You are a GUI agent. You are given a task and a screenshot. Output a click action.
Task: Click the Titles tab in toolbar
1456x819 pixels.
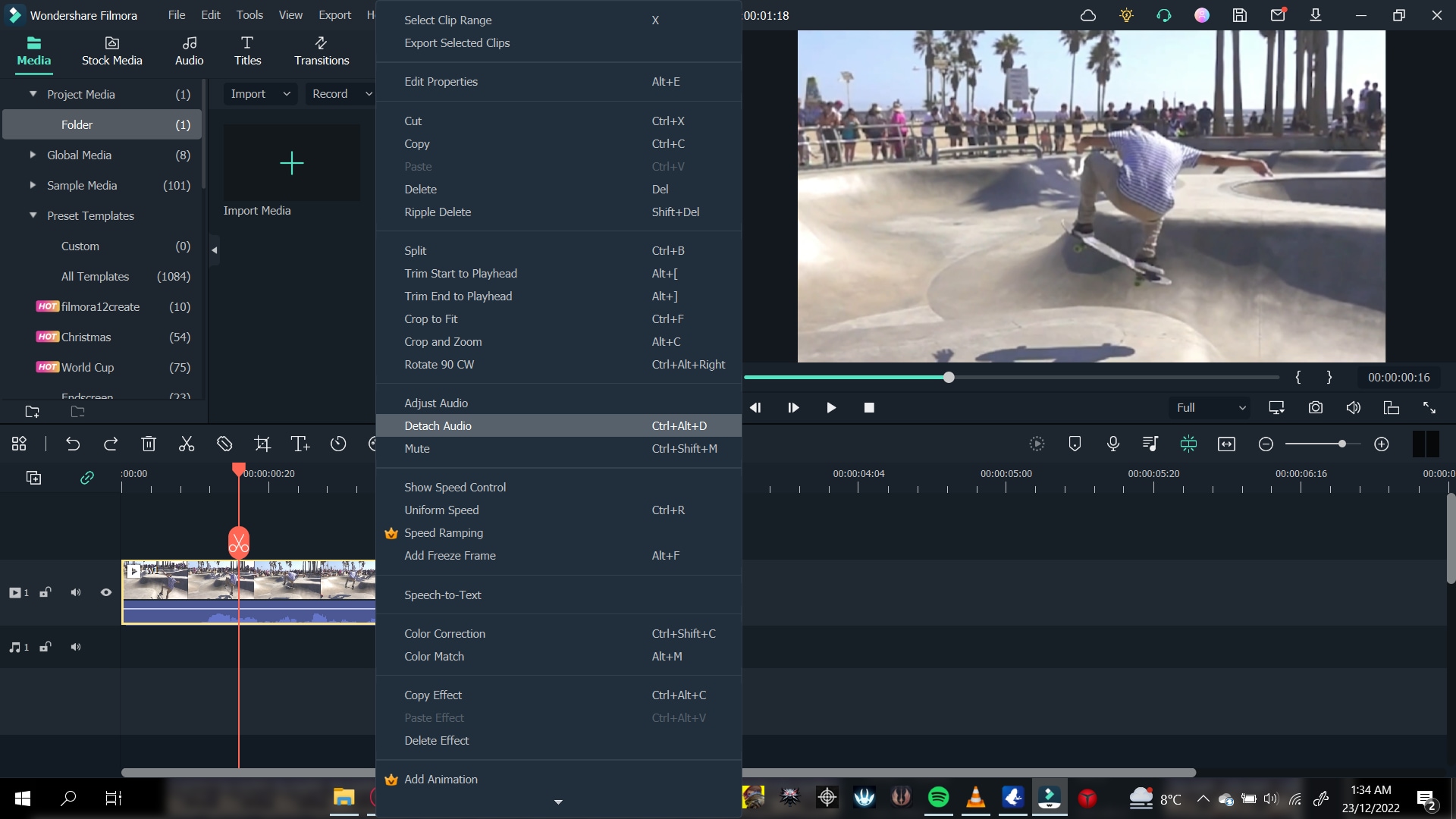tap(248, 49)
